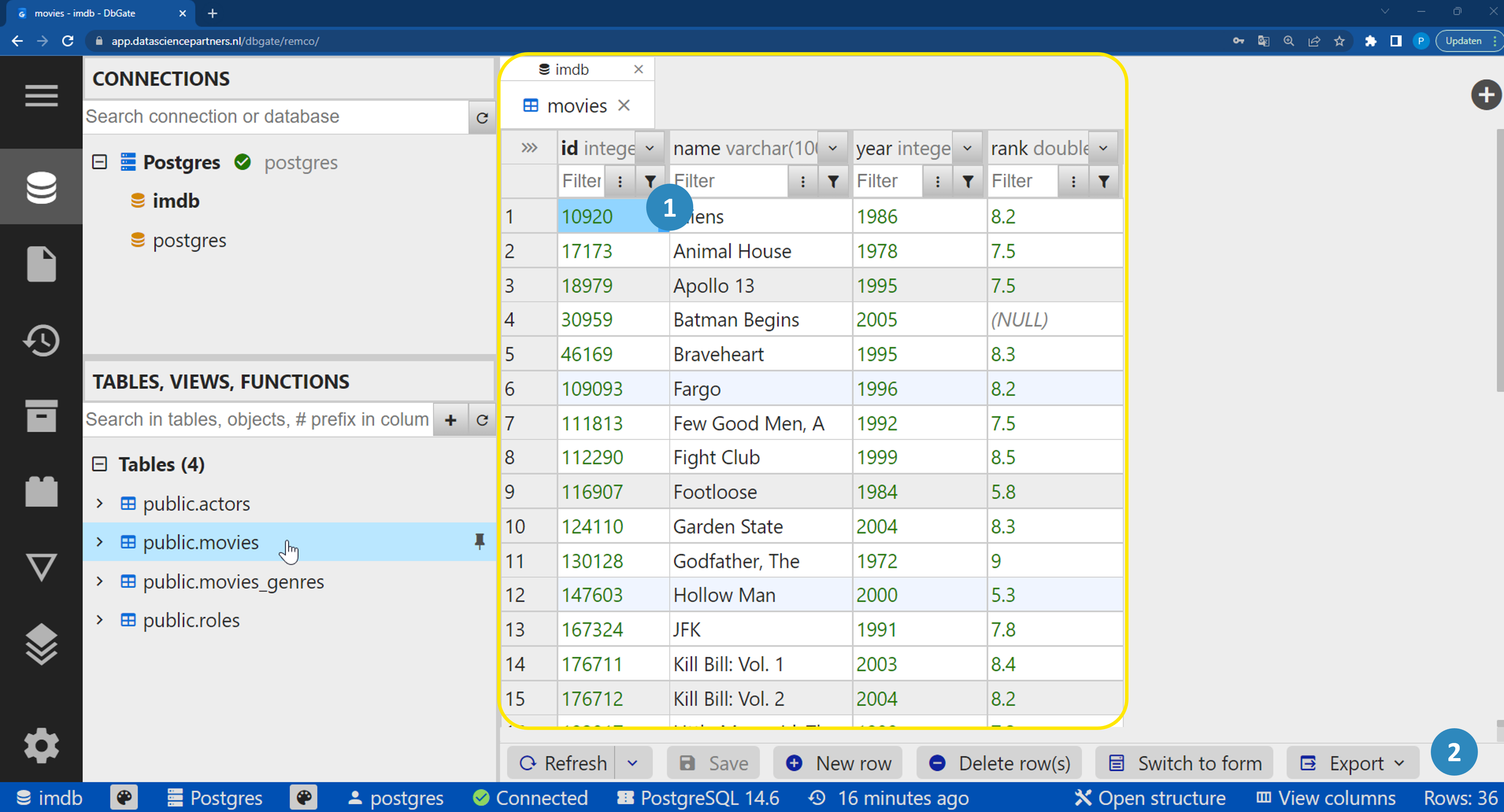This screenshot has height=812, width=1504.
Task: Bookmark page with star icon
Action: (x=1339, y=41)
